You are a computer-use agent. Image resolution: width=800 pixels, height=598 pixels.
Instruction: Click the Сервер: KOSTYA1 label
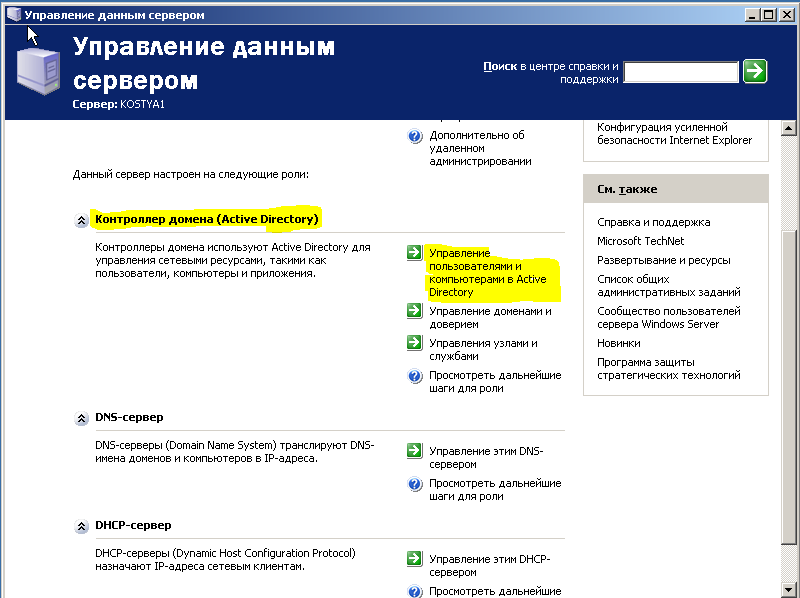(x=118, y=104)
